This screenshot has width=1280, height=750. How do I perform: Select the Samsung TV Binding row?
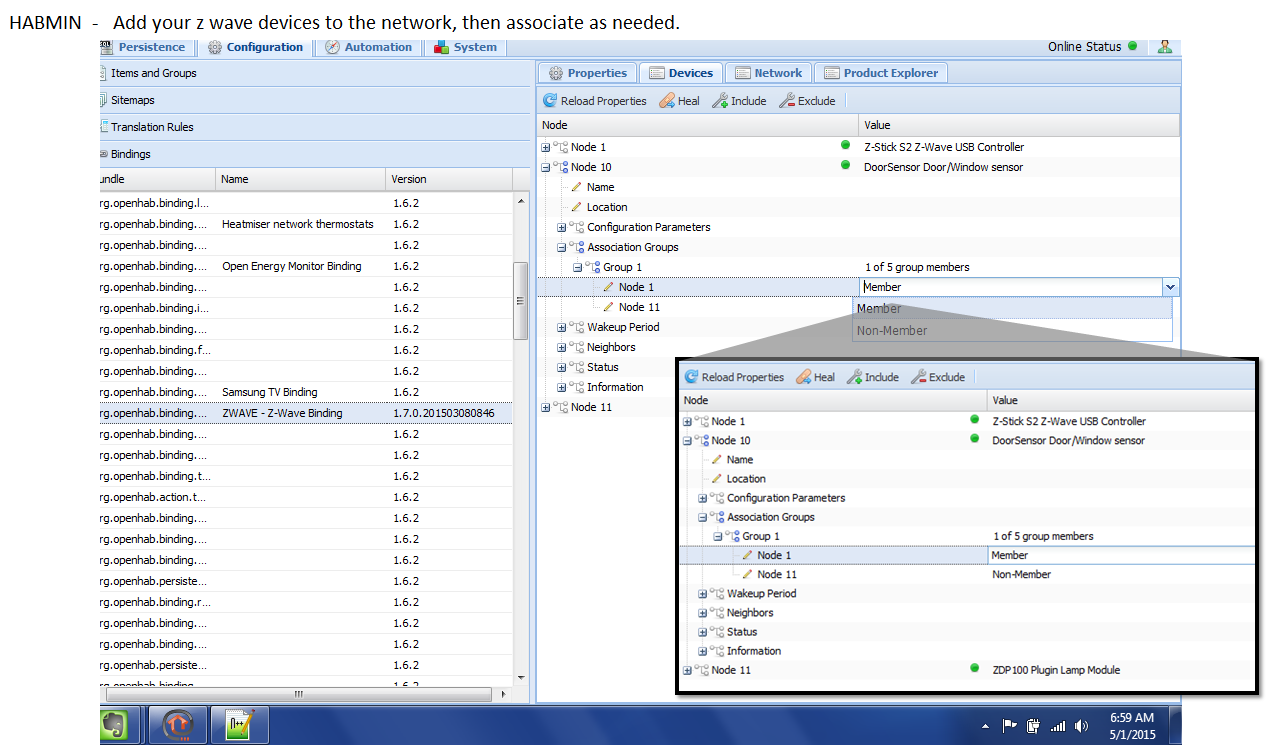(x=306, y=392)
